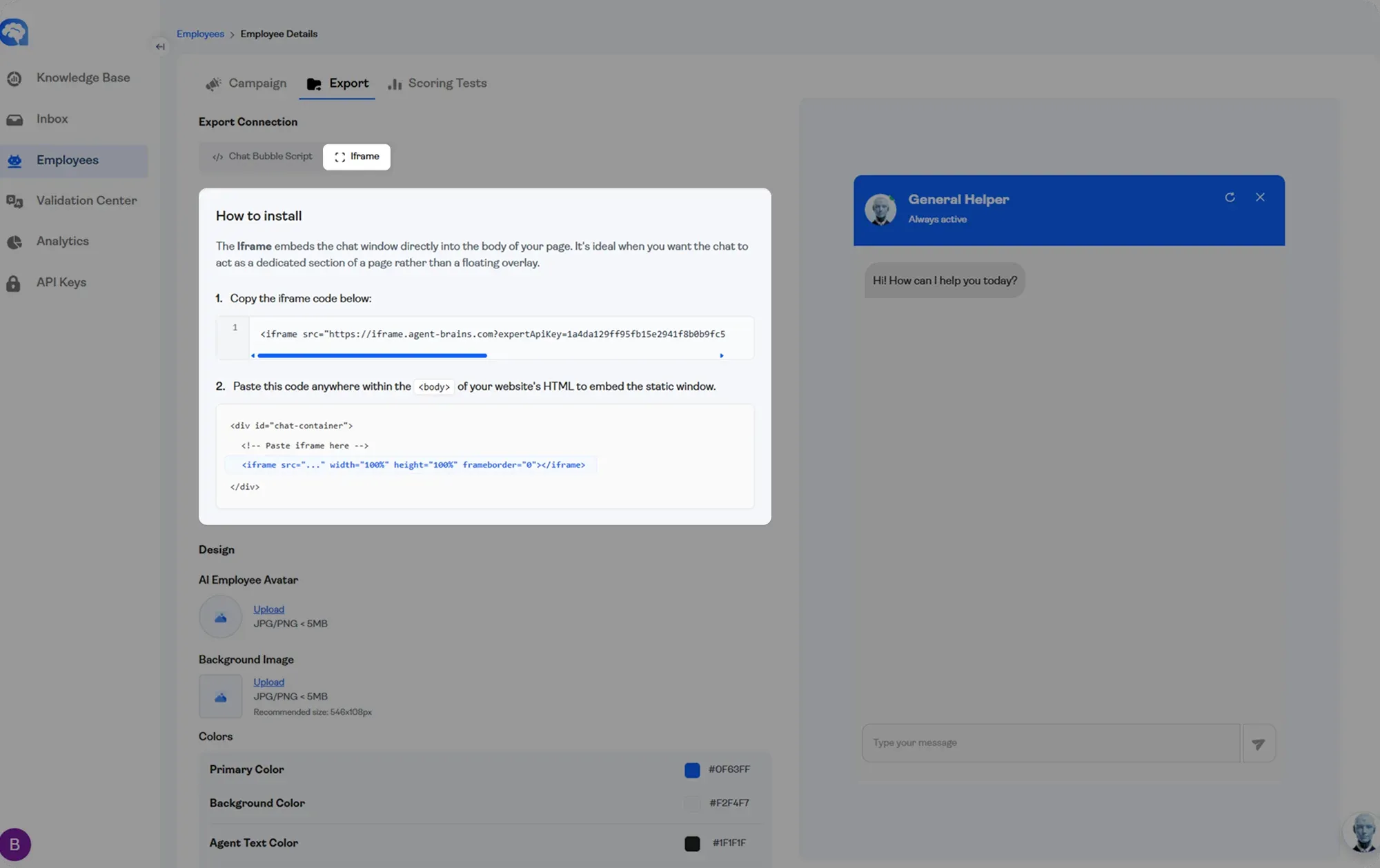Open the API Keys lock item

click(x=61, y=282)
